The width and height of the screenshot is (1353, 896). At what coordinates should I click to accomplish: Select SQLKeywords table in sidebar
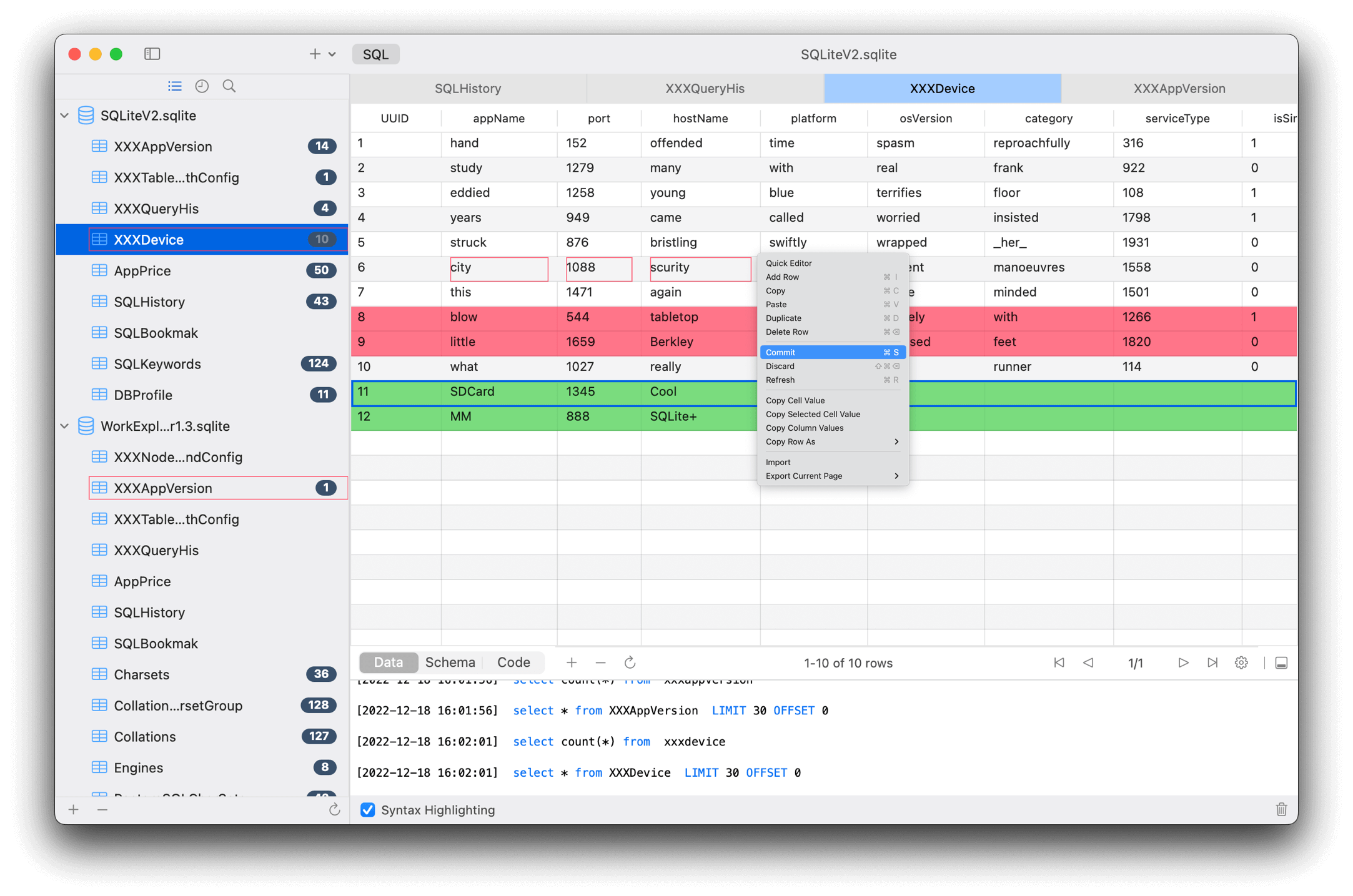click(202, 363)
